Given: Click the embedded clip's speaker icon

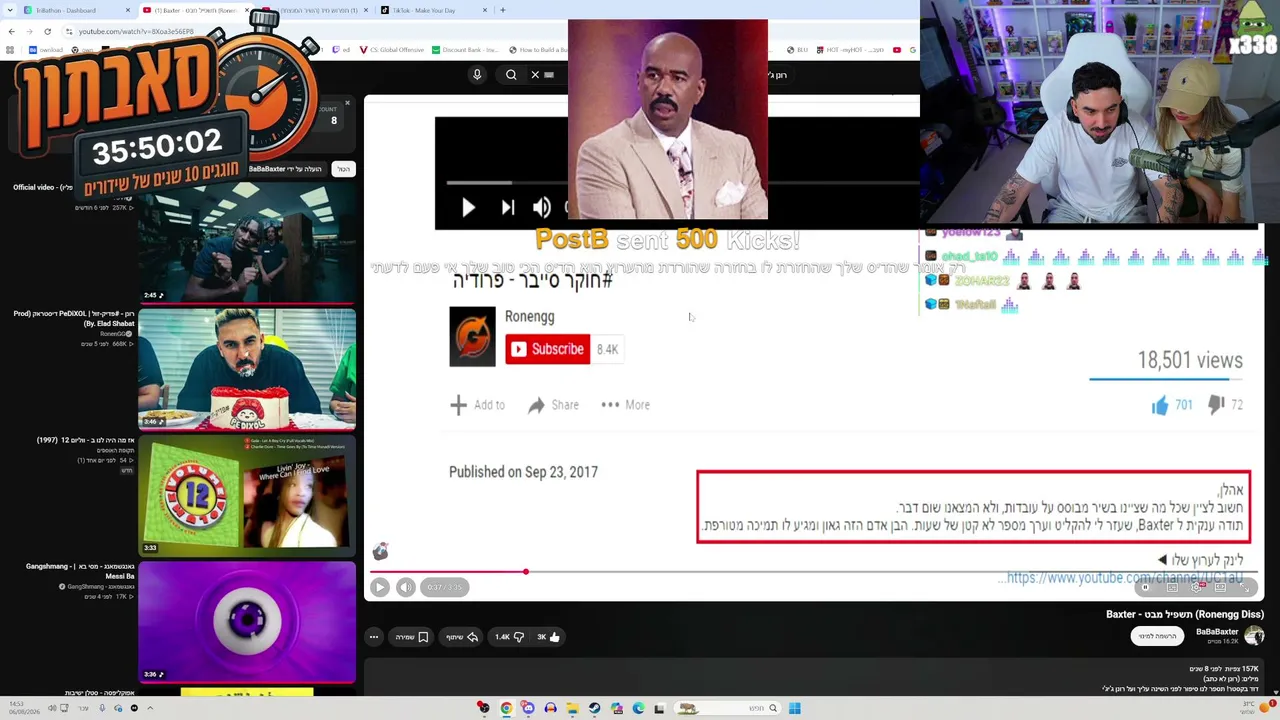Looking at the screenshot, I should [x=542, y=207].
